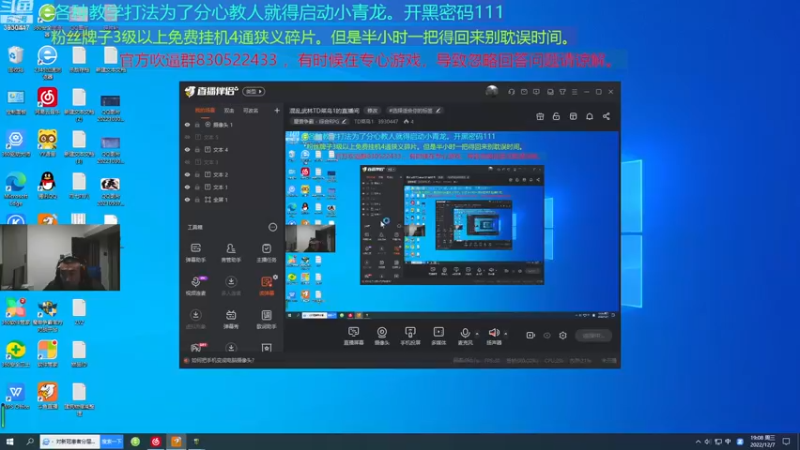800x450 pixels.
Task: Open the T-shirt skin icon
Action: pyautogui.click(x=562, y=92)
